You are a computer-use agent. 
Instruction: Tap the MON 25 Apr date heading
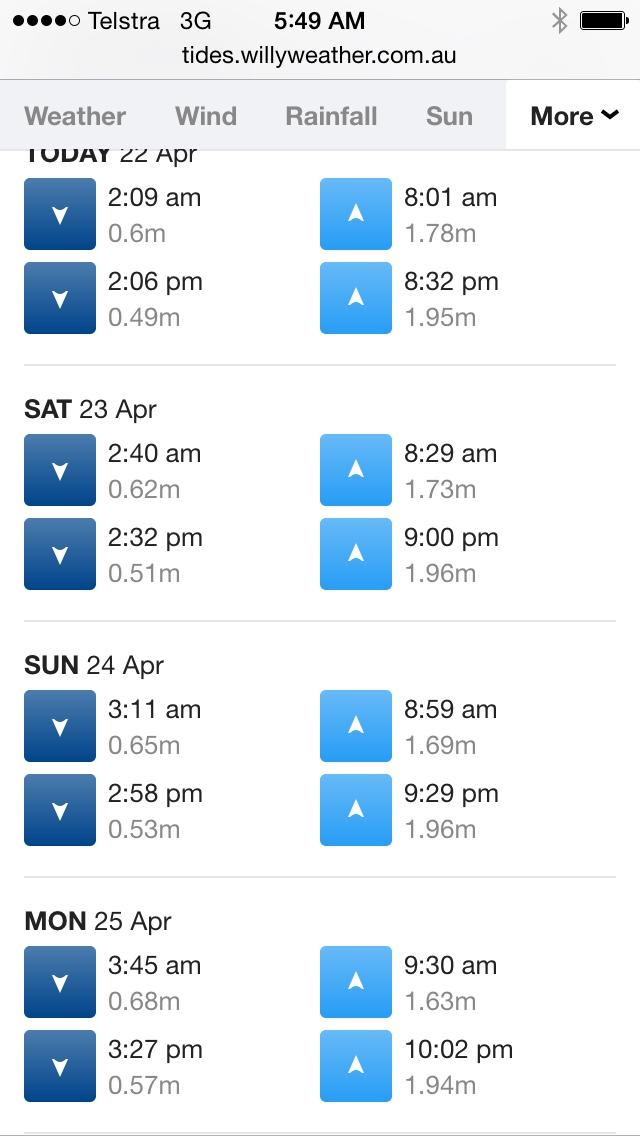98,921
